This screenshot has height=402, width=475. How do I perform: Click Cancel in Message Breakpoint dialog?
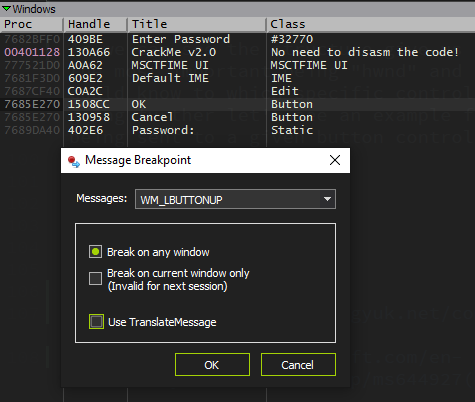coord(298,365)
